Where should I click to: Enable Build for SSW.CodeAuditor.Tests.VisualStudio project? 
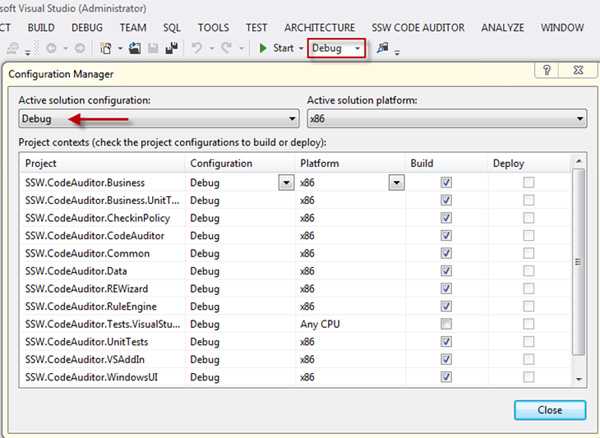point(446,324)
